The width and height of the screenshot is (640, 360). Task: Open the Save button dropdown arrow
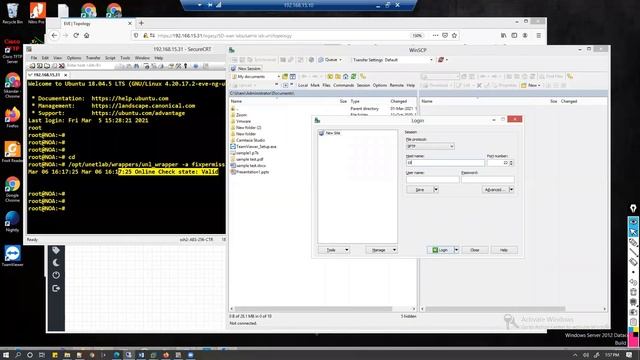pos(436,189)
